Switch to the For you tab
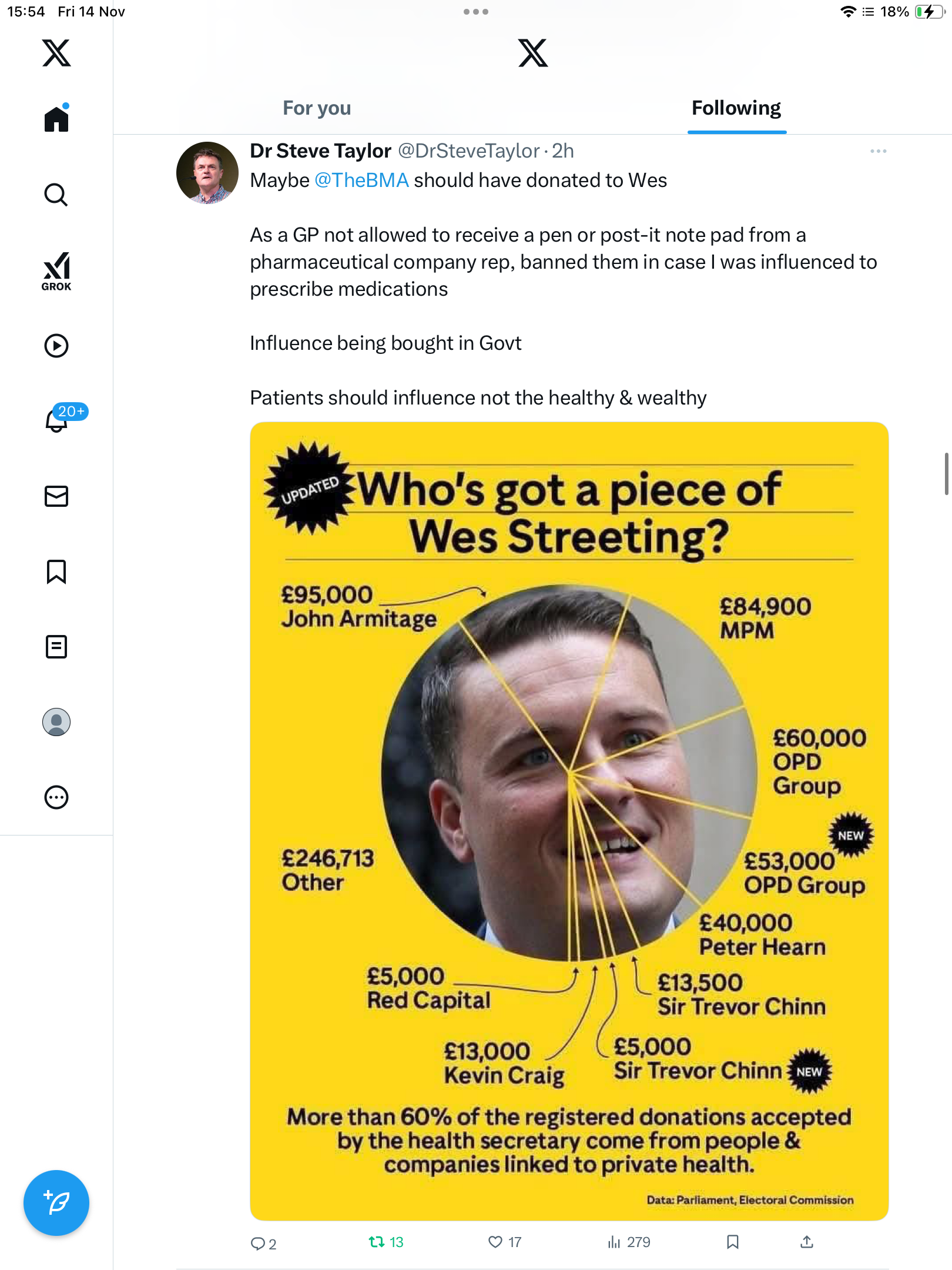The width and height of the screenshot is (952, 1270). click(317, 108)
